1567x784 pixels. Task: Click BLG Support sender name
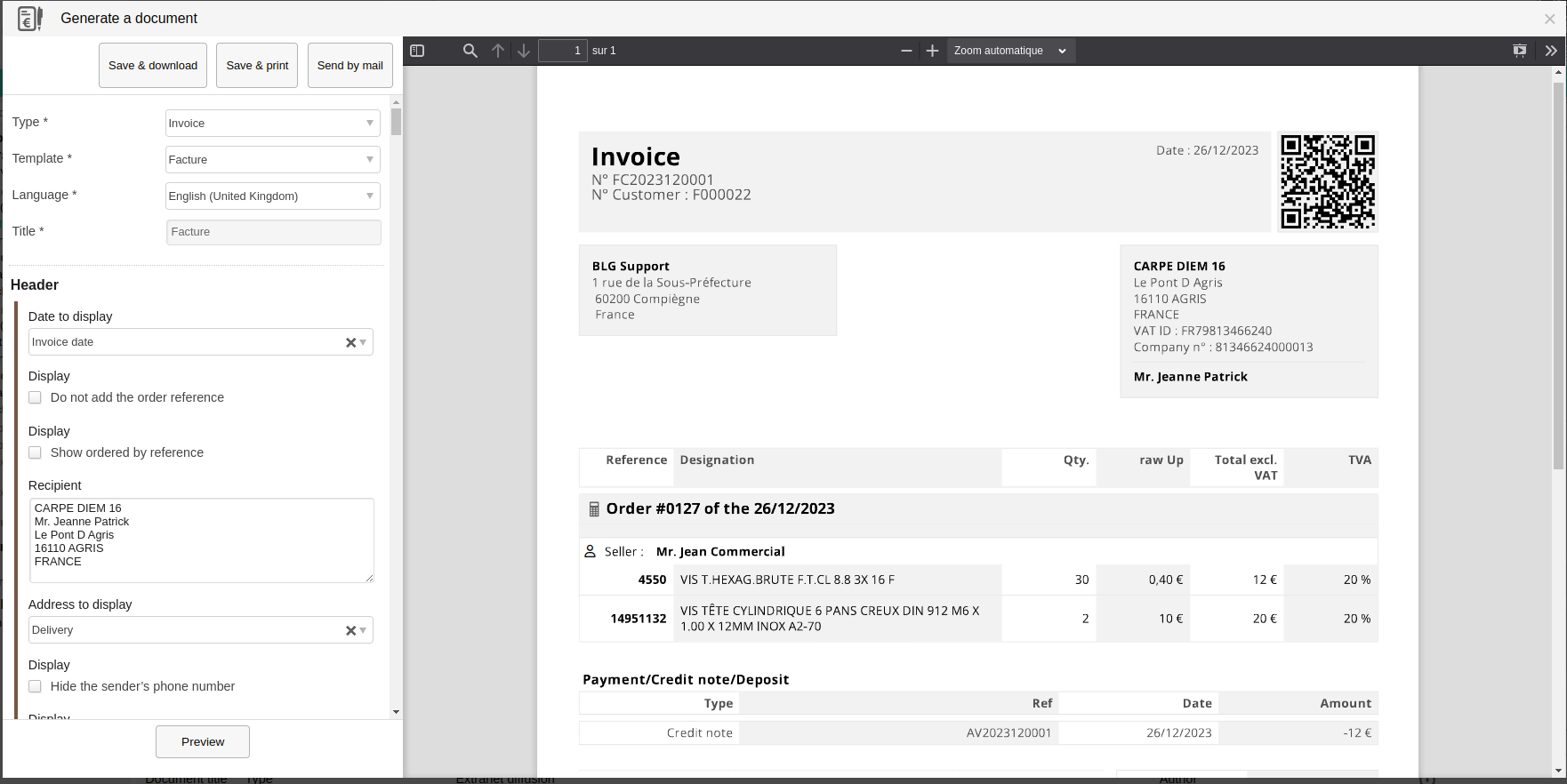click(631, 267)
